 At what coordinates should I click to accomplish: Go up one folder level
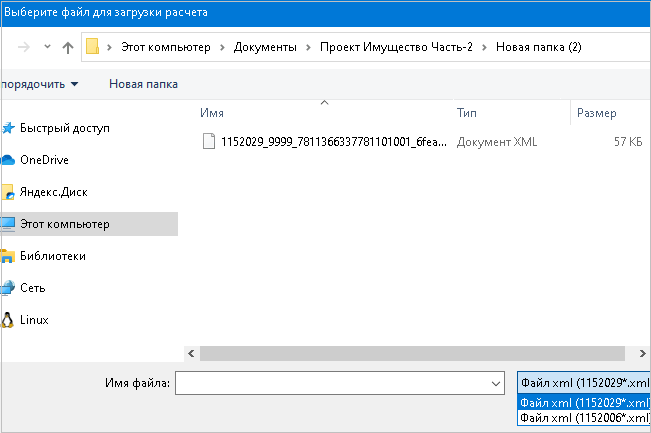pos(67,47)
